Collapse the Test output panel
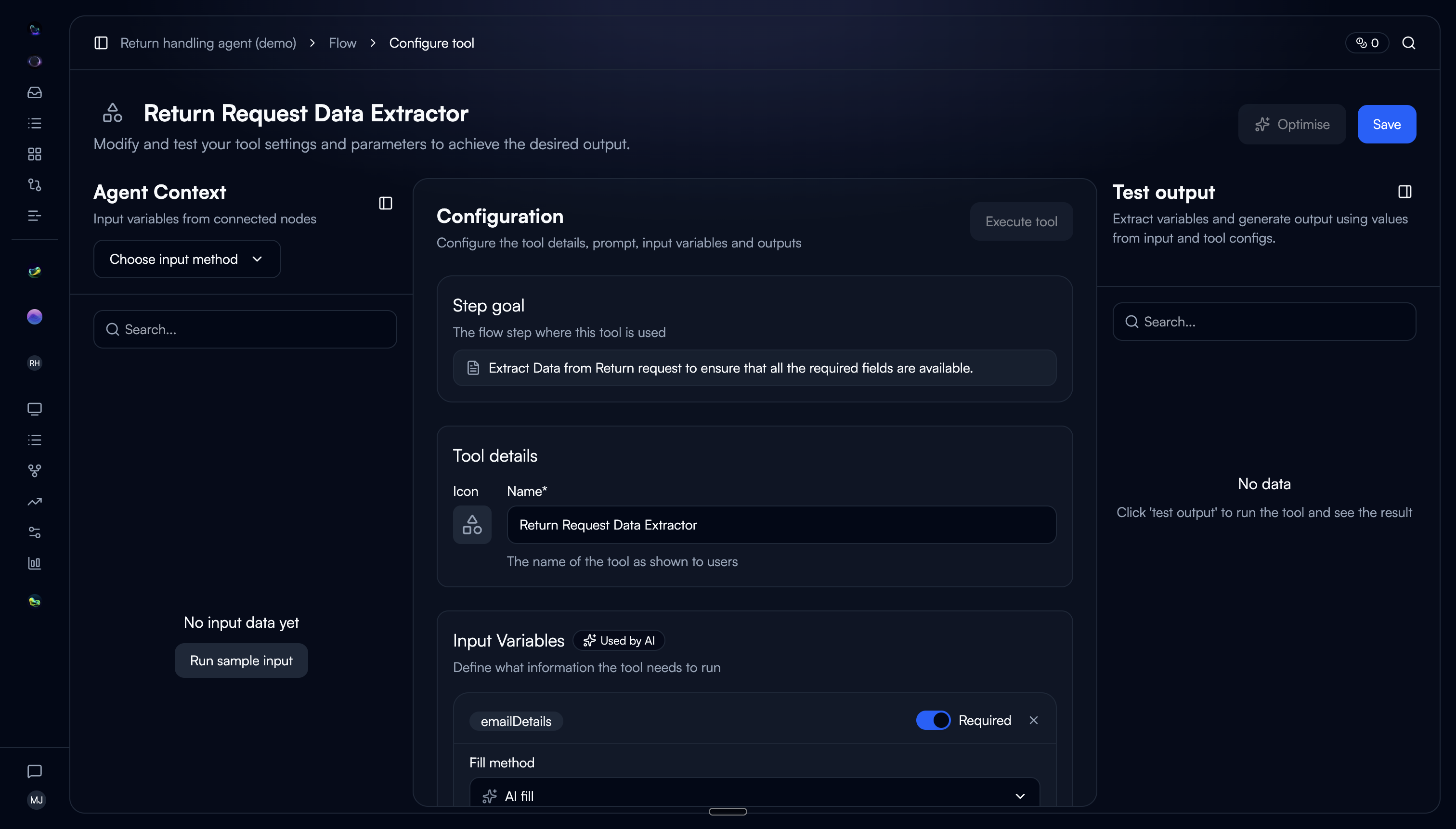1456x829 pixels. [1404, 192]
